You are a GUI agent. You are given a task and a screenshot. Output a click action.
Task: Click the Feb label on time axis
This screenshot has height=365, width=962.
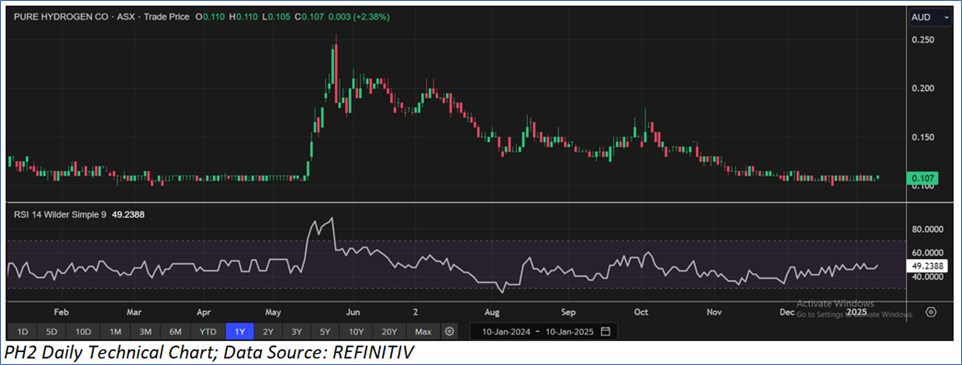pos(60,312)
